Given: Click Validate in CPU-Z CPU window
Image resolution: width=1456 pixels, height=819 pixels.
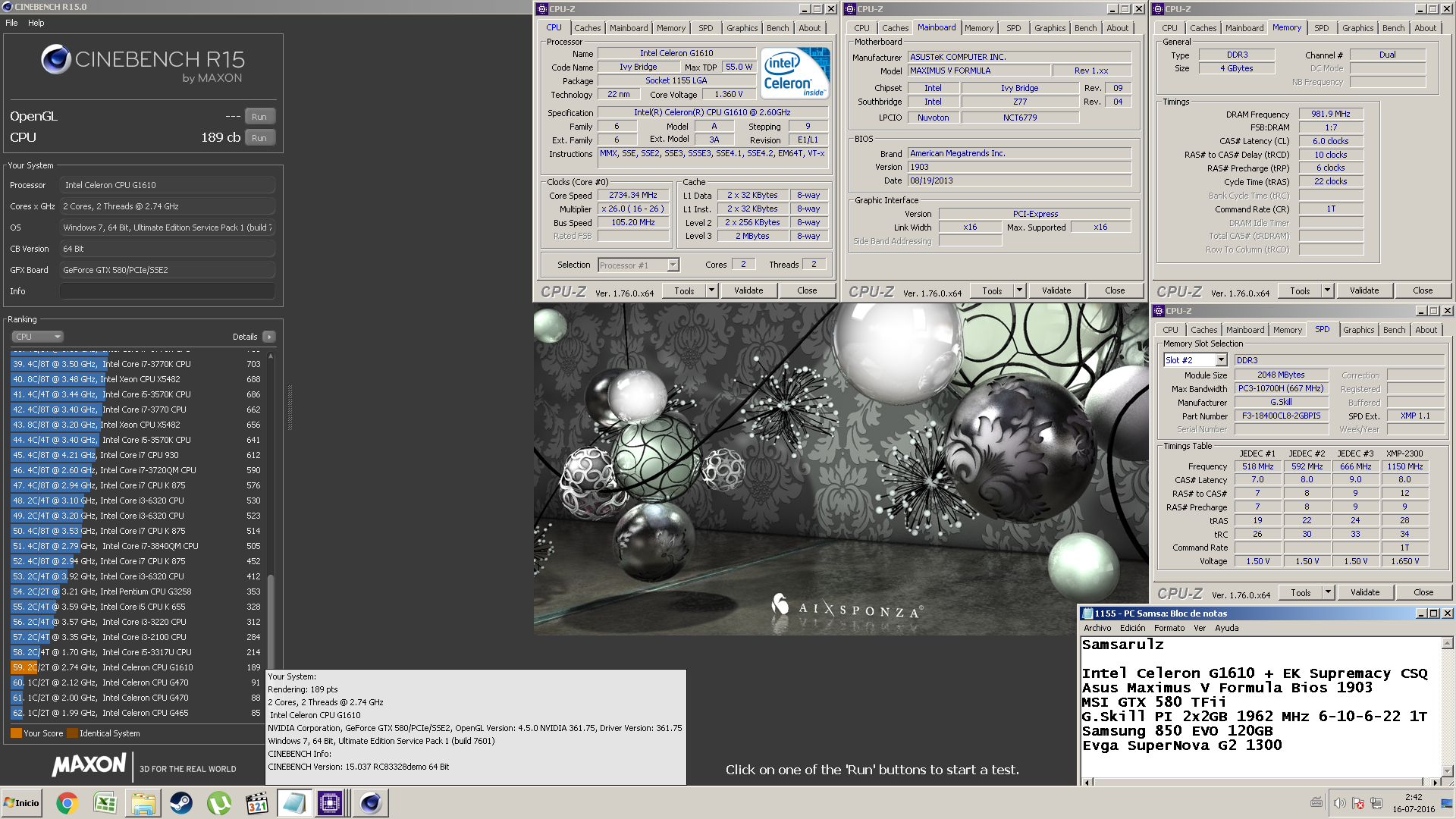Looking at the screenshot, I should pos(748,290).
